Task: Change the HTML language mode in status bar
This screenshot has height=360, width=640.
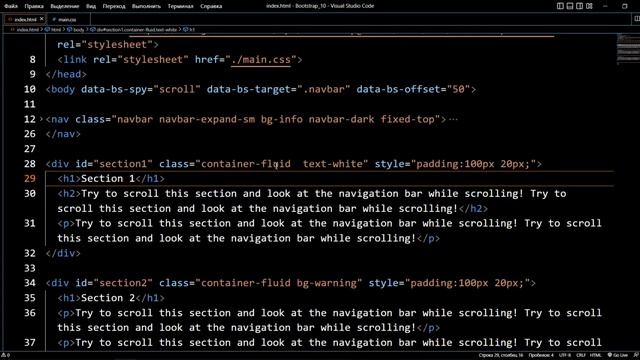Action: [596, 355]
